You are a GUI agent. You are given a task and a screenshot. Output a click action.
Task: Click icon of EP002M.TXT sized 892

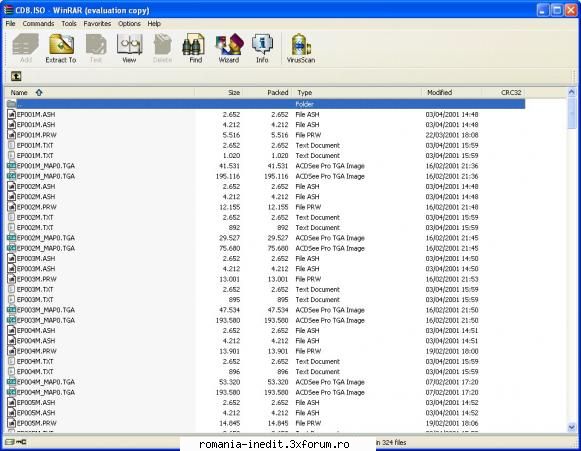click(x=11, y=227)
